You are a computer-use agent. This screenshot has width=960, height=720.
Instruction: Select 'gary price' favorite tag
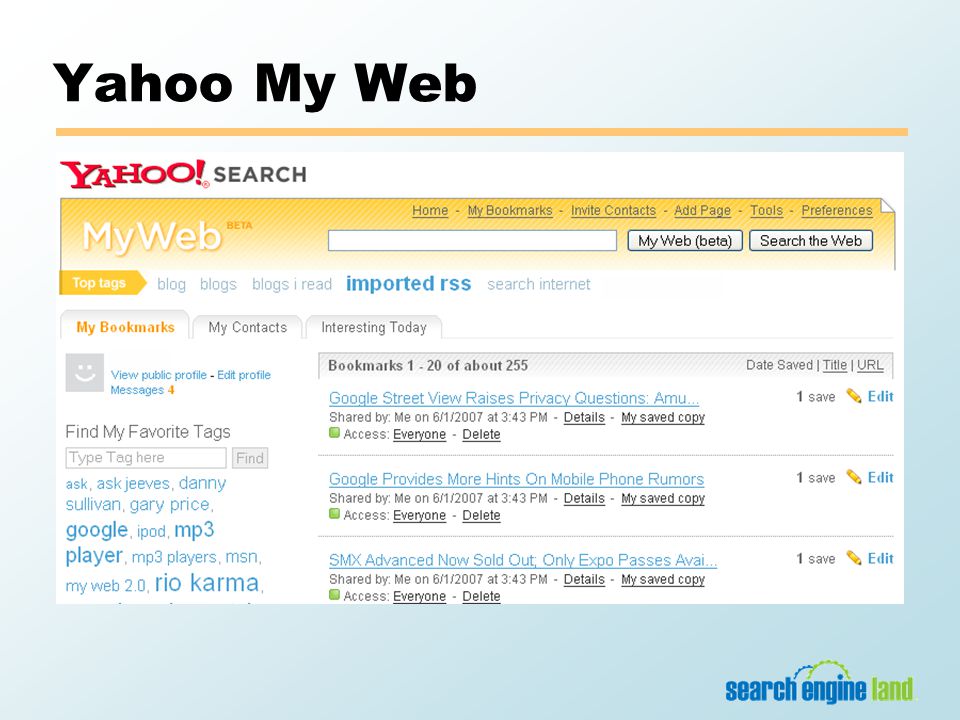(x=169, y=504)
